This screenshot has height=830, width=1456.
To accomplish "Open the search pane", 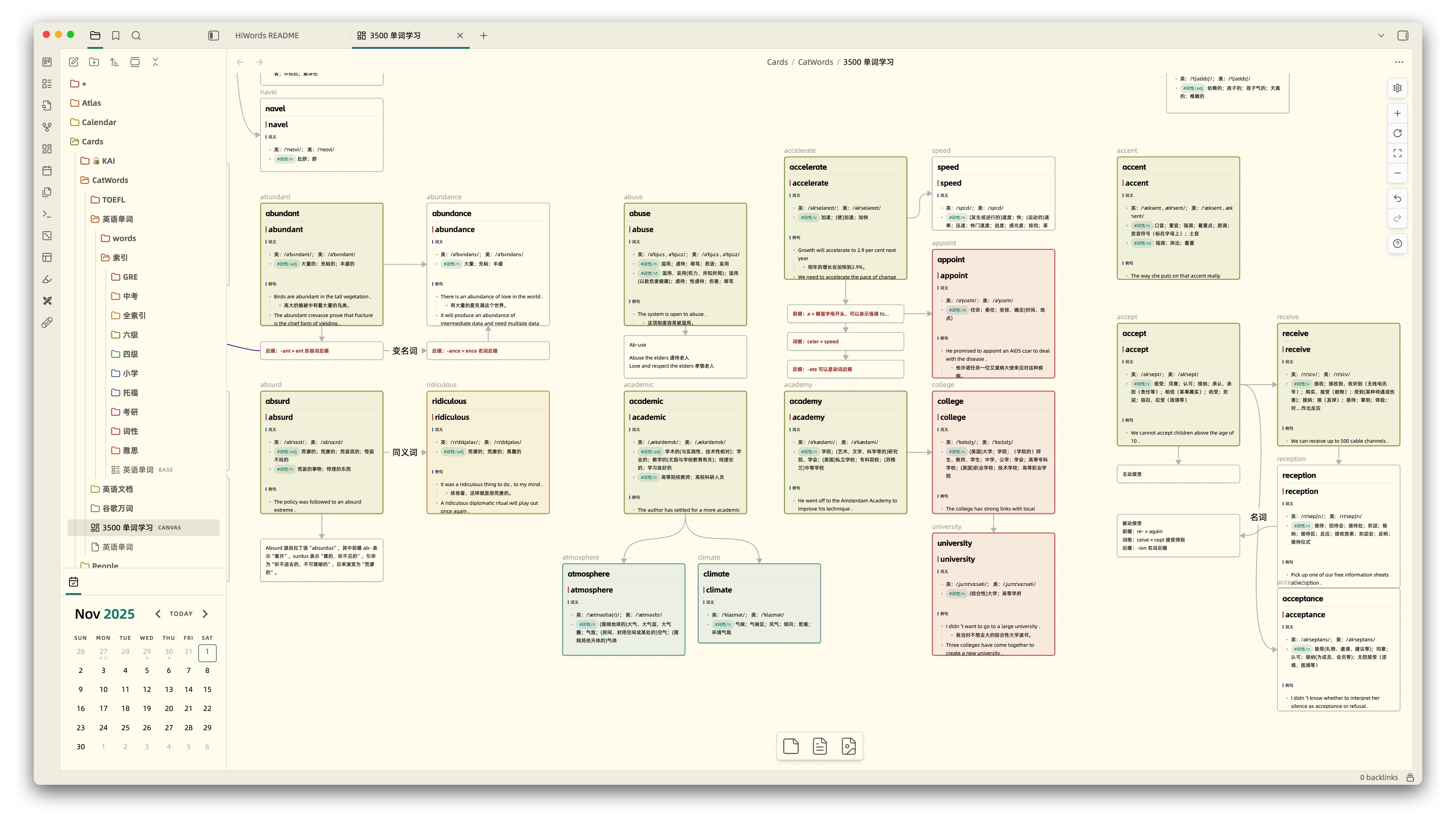I will pyautogui.click(x=136, y=35).
